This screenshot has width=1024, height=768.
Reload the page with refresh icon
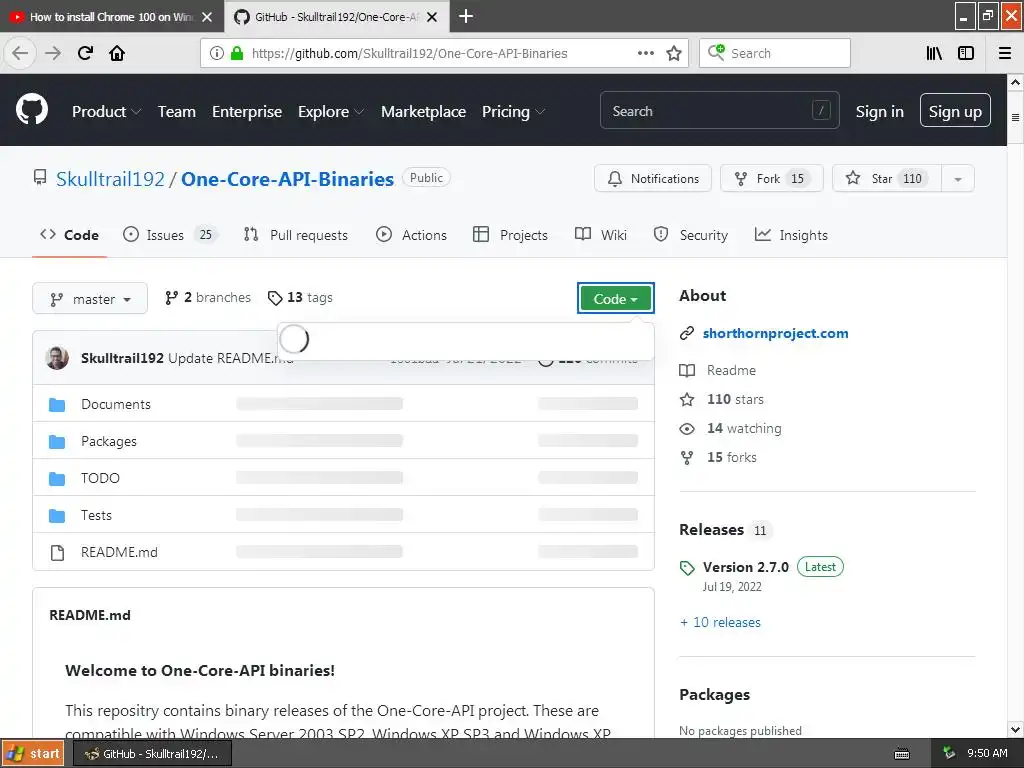tap(85, 53)
